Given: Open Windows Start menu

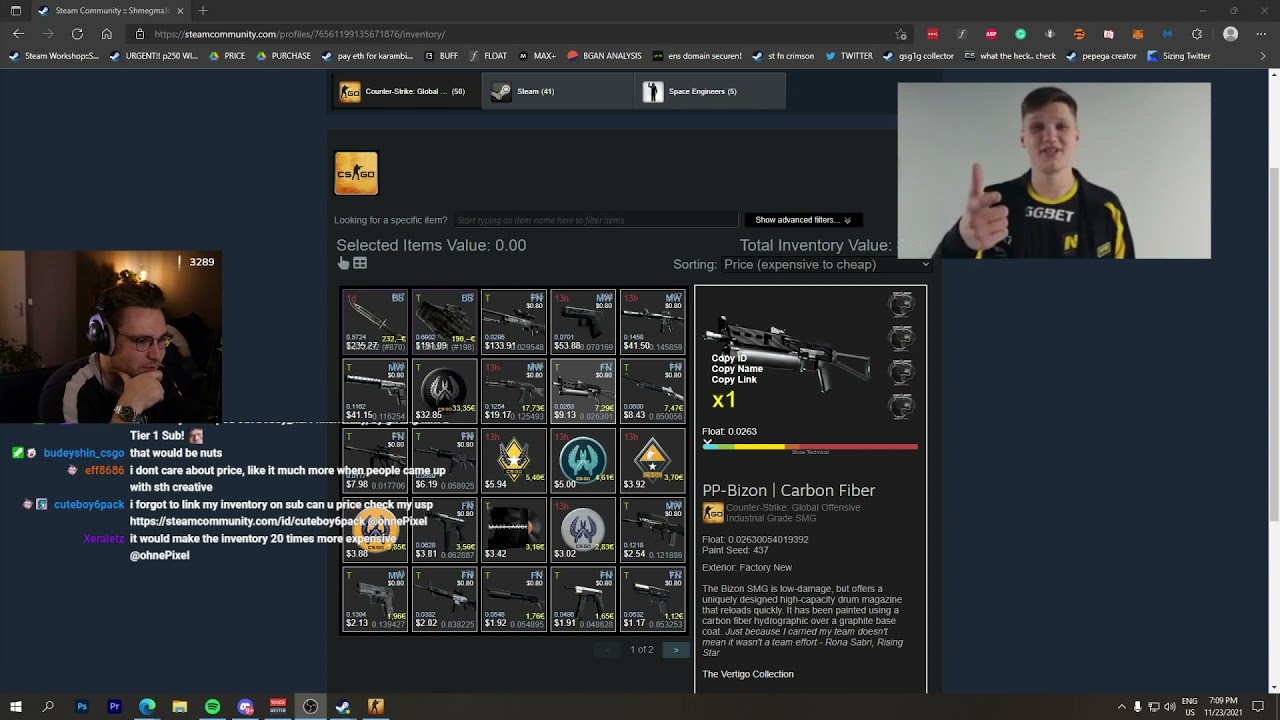Looking at the screenshot, I should click(x=16, y=707).
